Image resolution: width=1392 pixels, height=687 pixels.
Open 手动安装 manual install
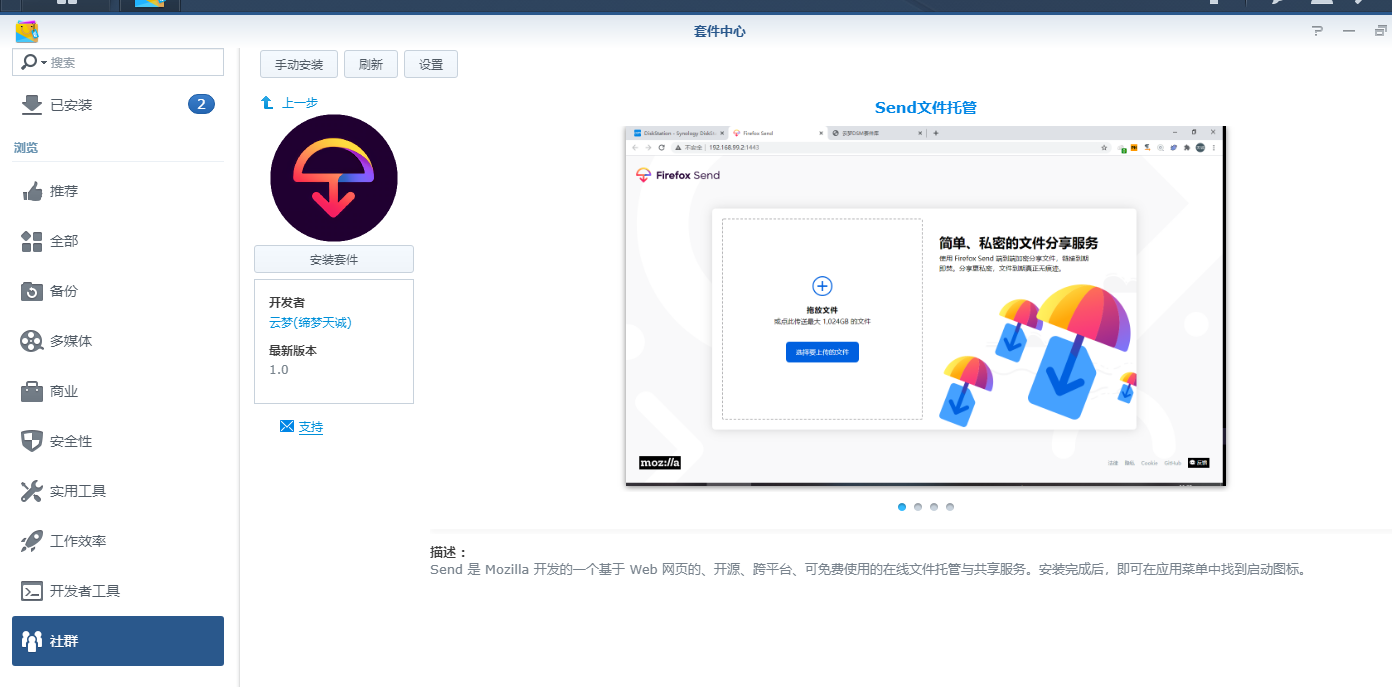pos(298,63)
